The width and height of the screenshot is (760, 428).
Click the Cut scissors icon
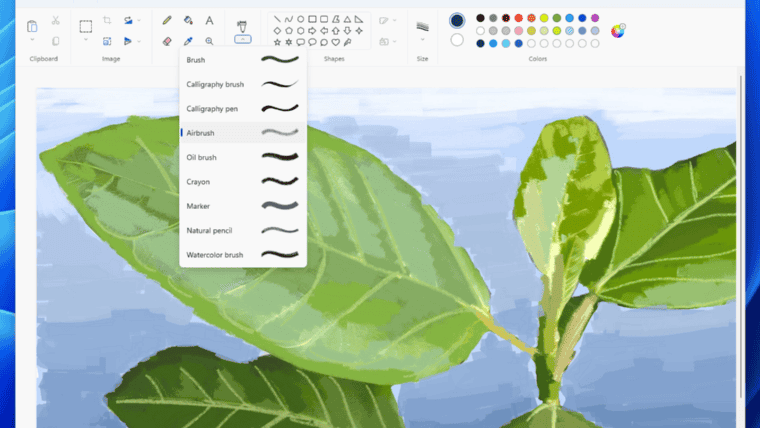(x=55, y=20)
